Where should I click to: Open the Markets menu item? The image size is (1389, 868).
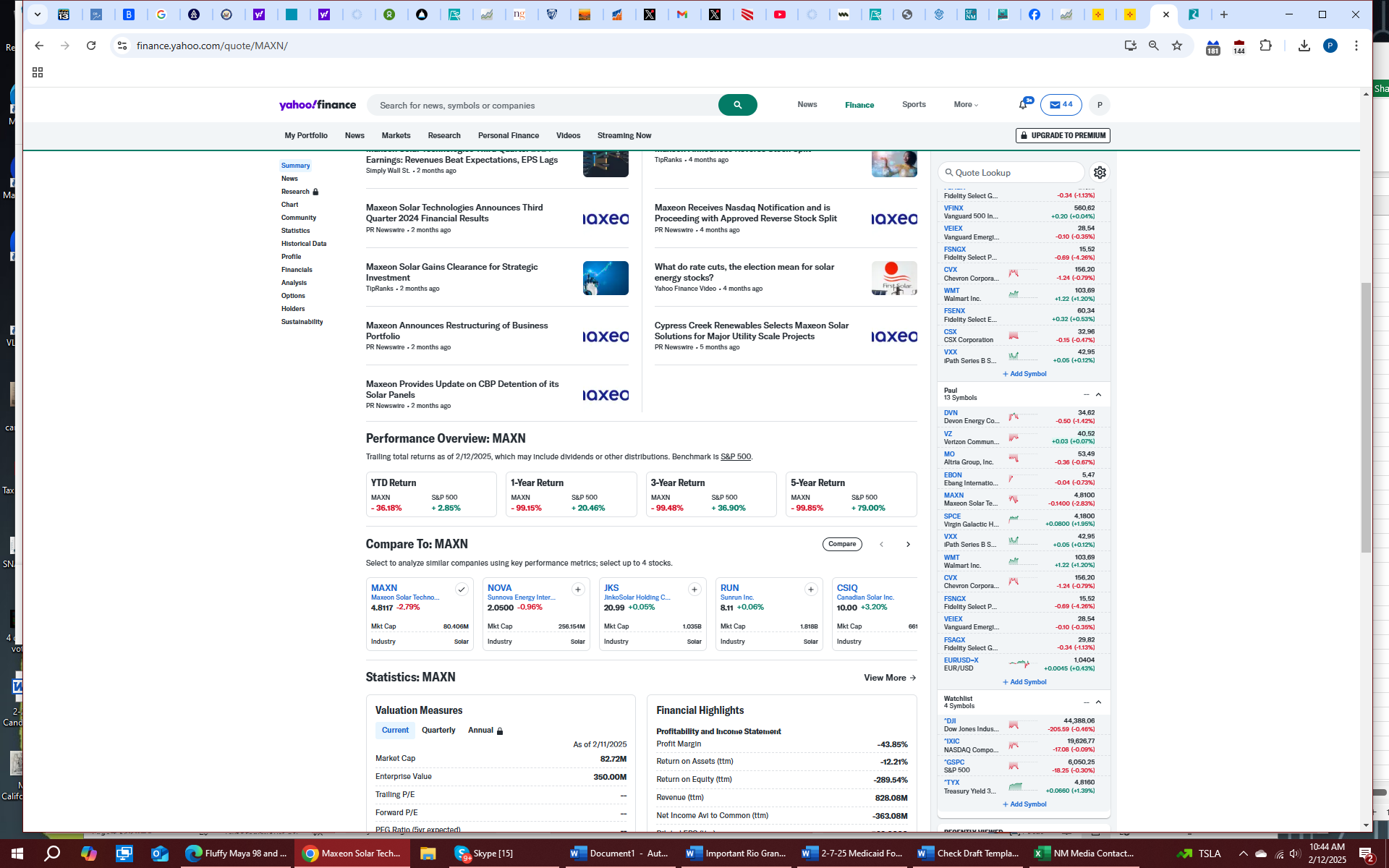396,135
